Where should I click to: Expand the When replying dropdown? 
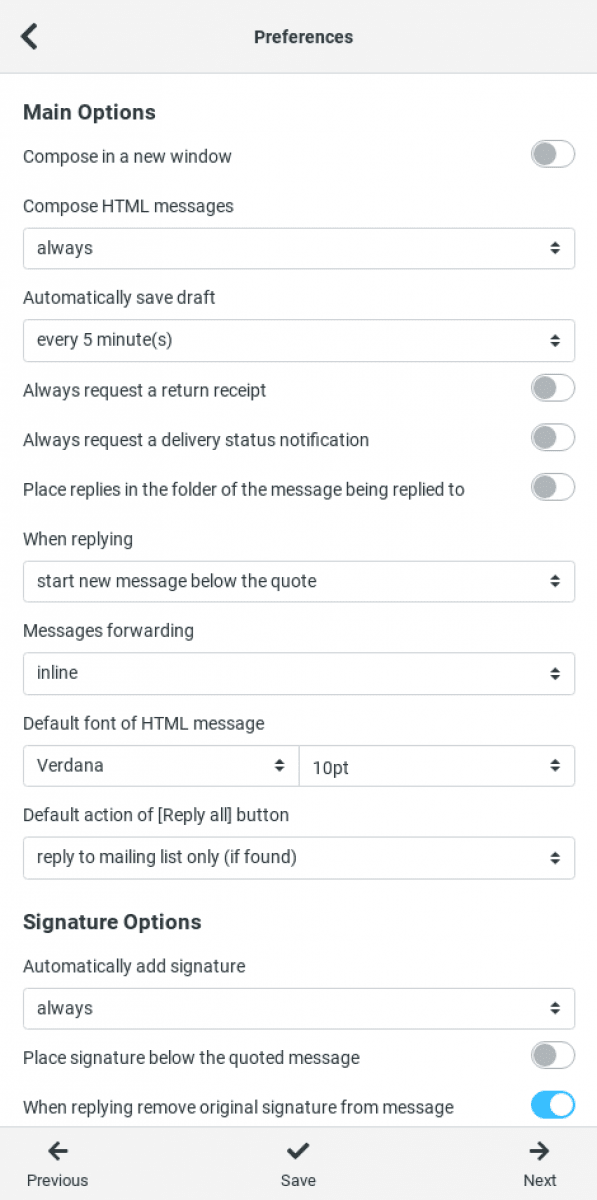[299, 581]
